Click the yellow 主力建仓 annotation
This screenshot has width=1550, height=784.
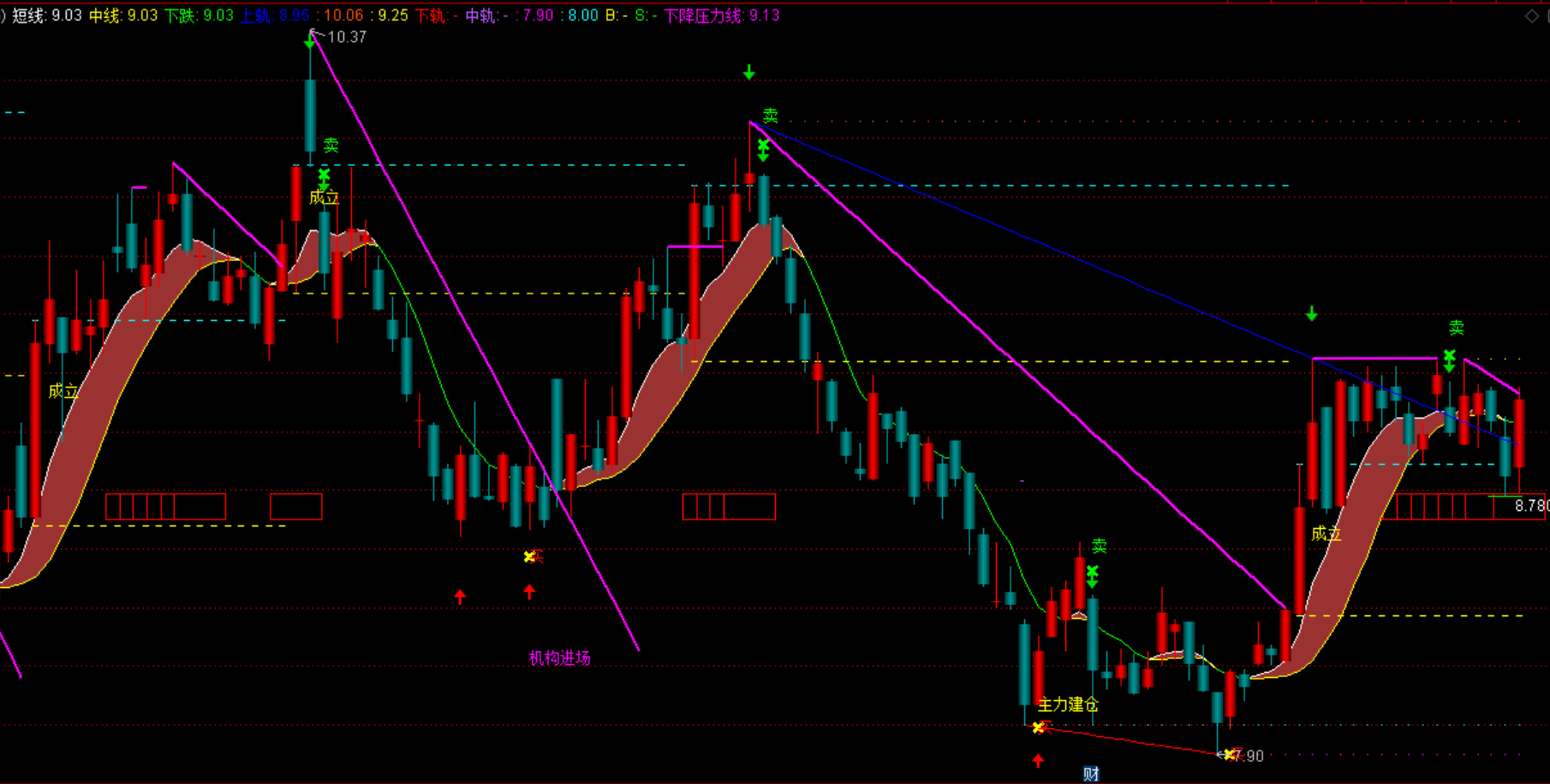1068,704
